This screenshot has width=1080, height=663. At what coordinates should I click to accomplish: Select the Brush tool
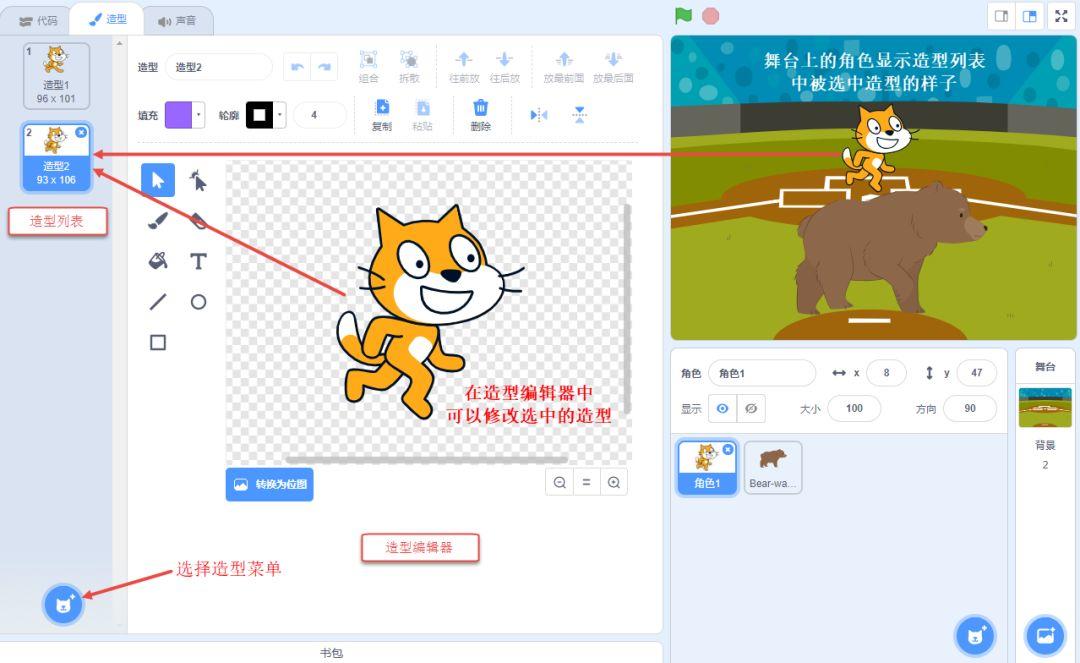point(158,220)
